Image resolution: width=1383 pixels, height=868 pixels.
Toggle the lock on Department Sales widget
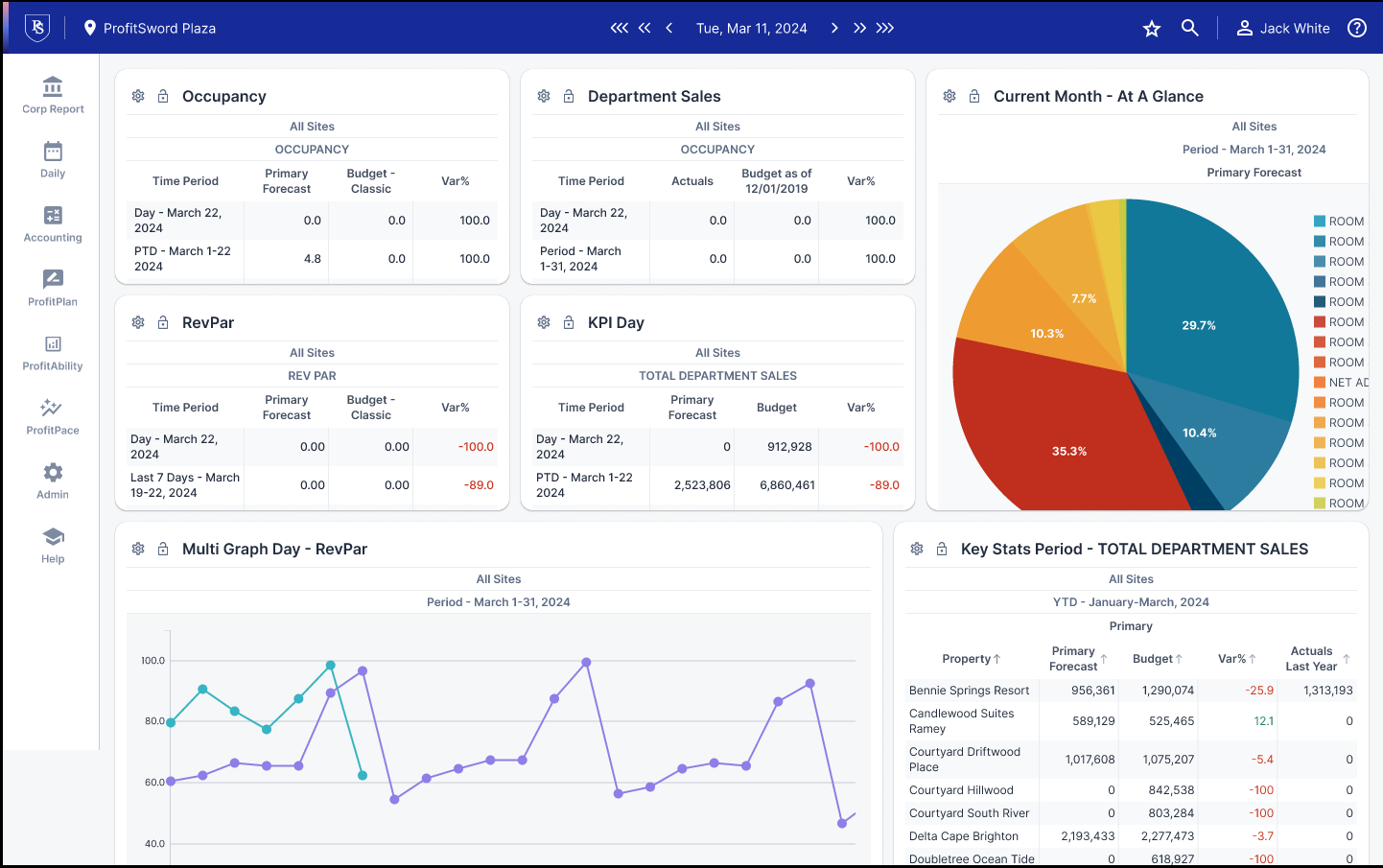tap(569, 96)
